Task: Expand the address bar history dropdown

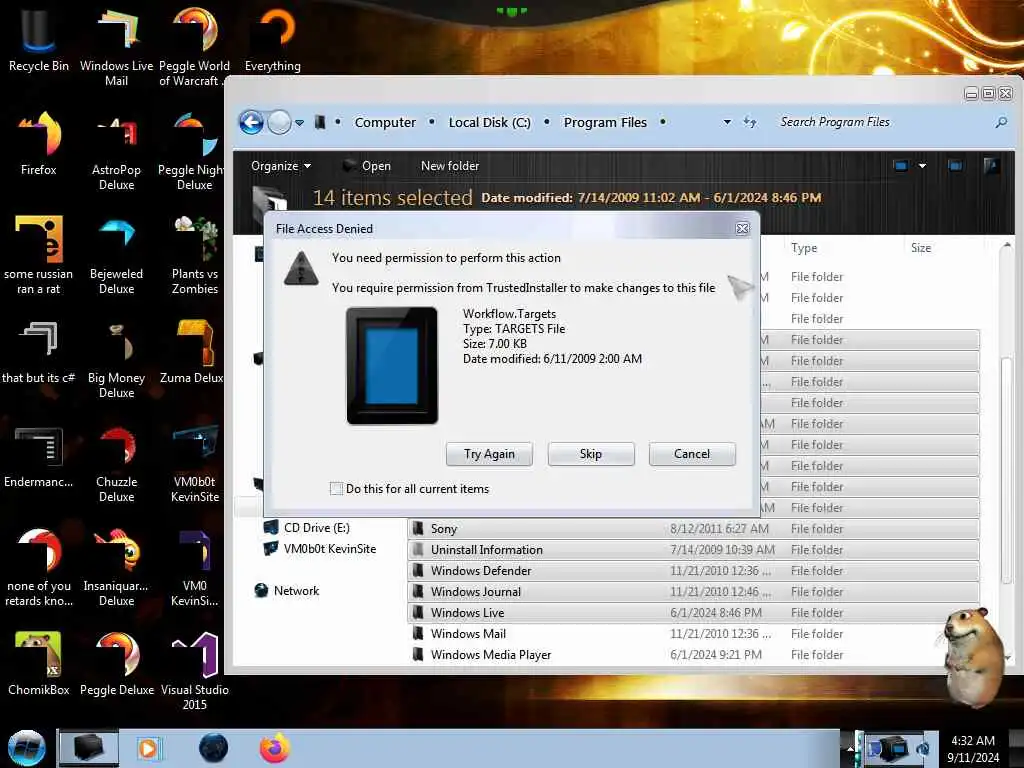Action: [x=727, y=122]
